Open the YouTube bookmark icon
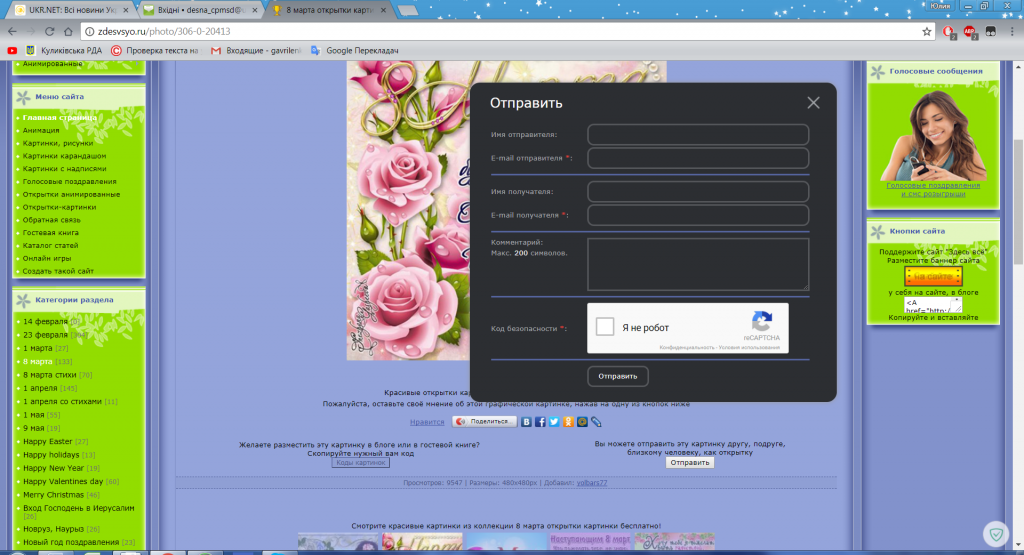 (x=12, y=50)
